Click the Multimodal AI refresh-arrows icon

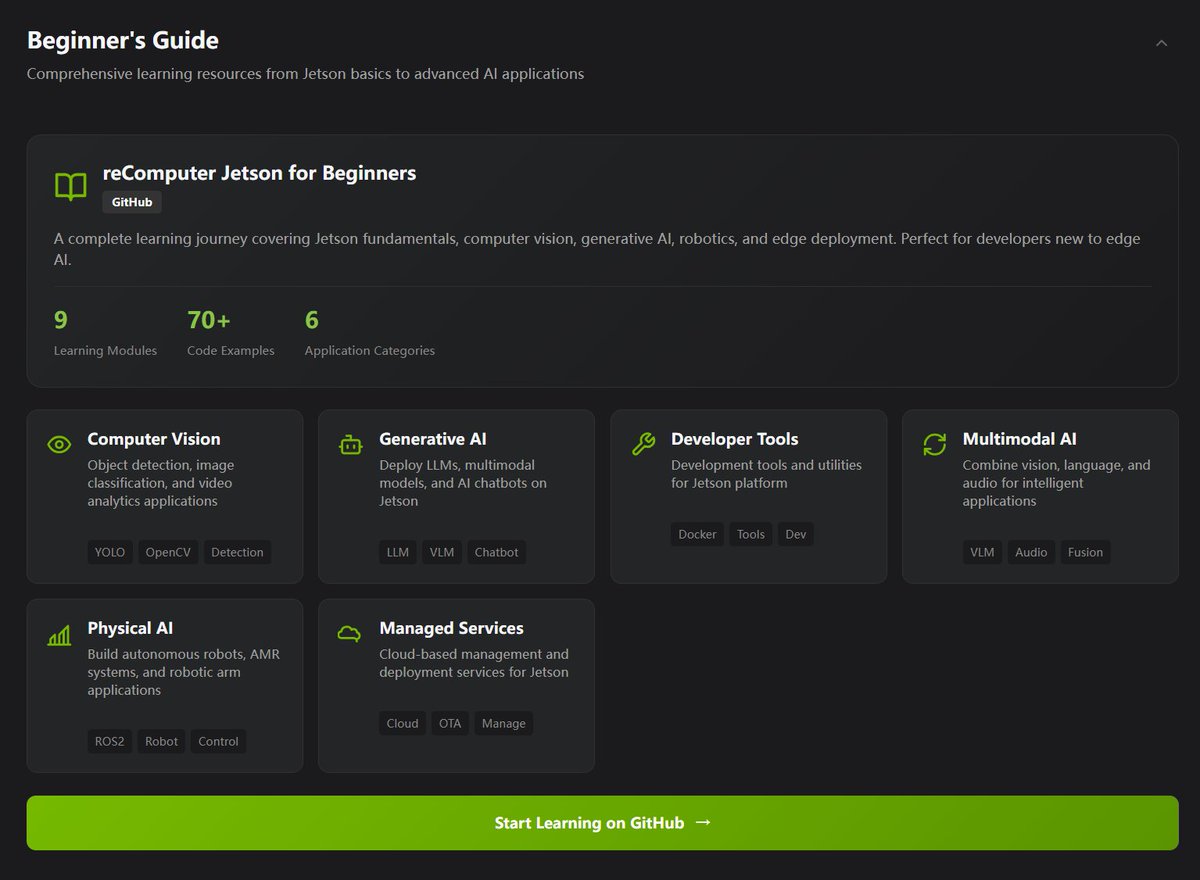coord(934,444)
